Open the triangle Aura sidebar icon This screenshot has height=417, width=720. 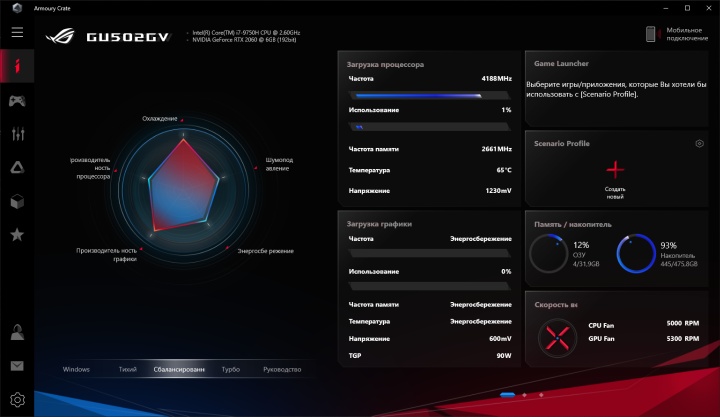(x=17, y=168)
